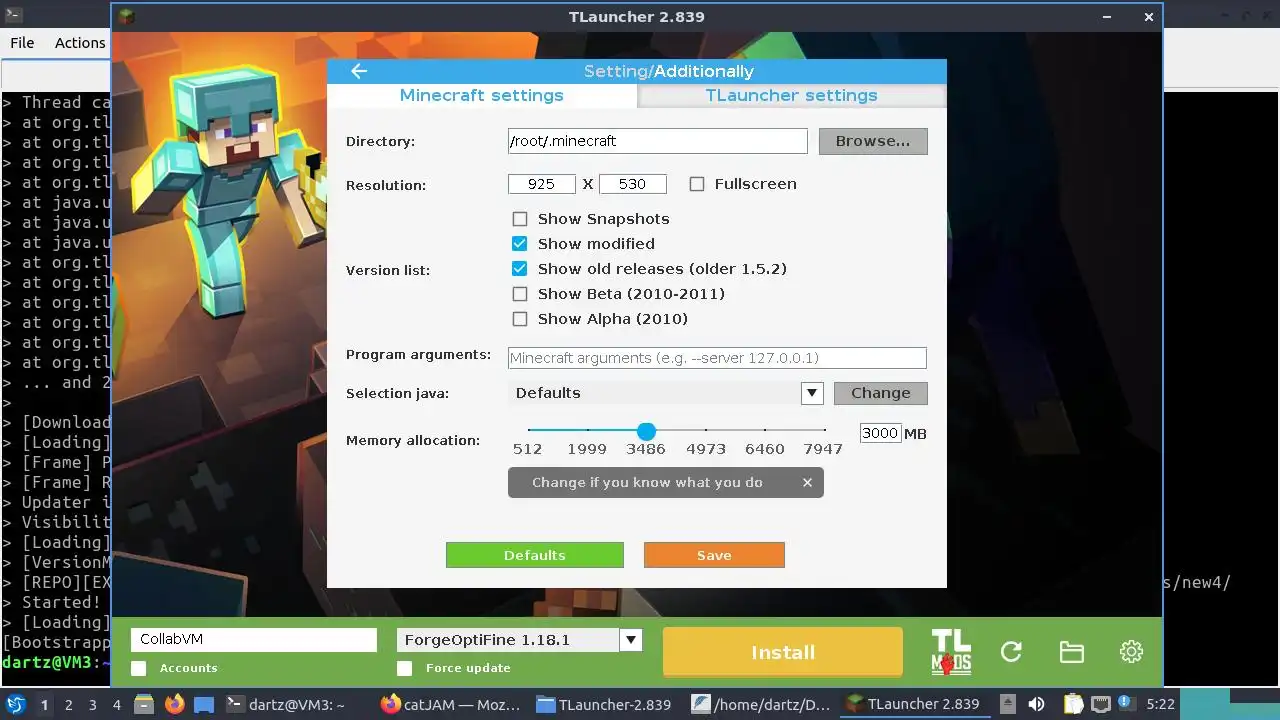The height and width of the screenshot is (720, 1280).
Task: Click the memory value field showing 3000
Action: coord(880,433)
